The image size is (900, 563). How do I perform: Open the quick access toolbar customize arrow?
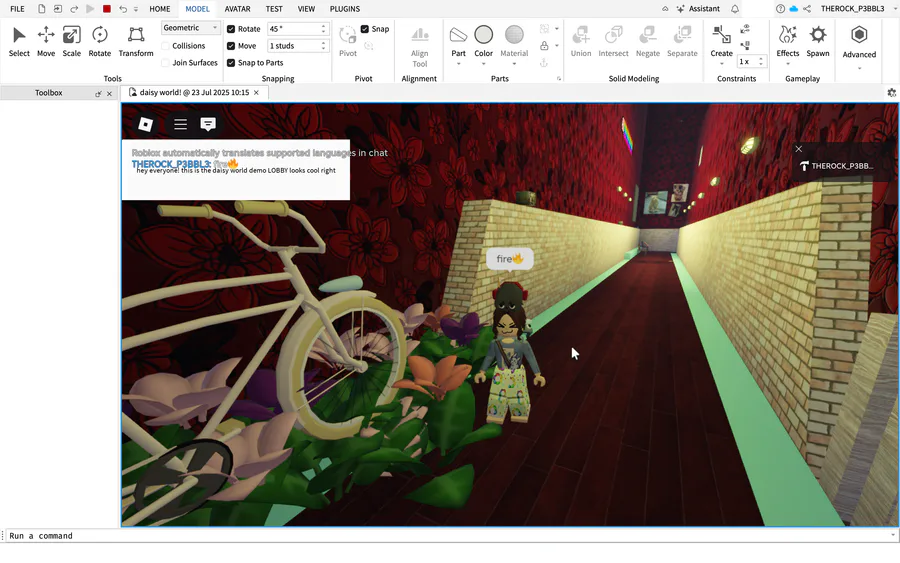[136, 9]
